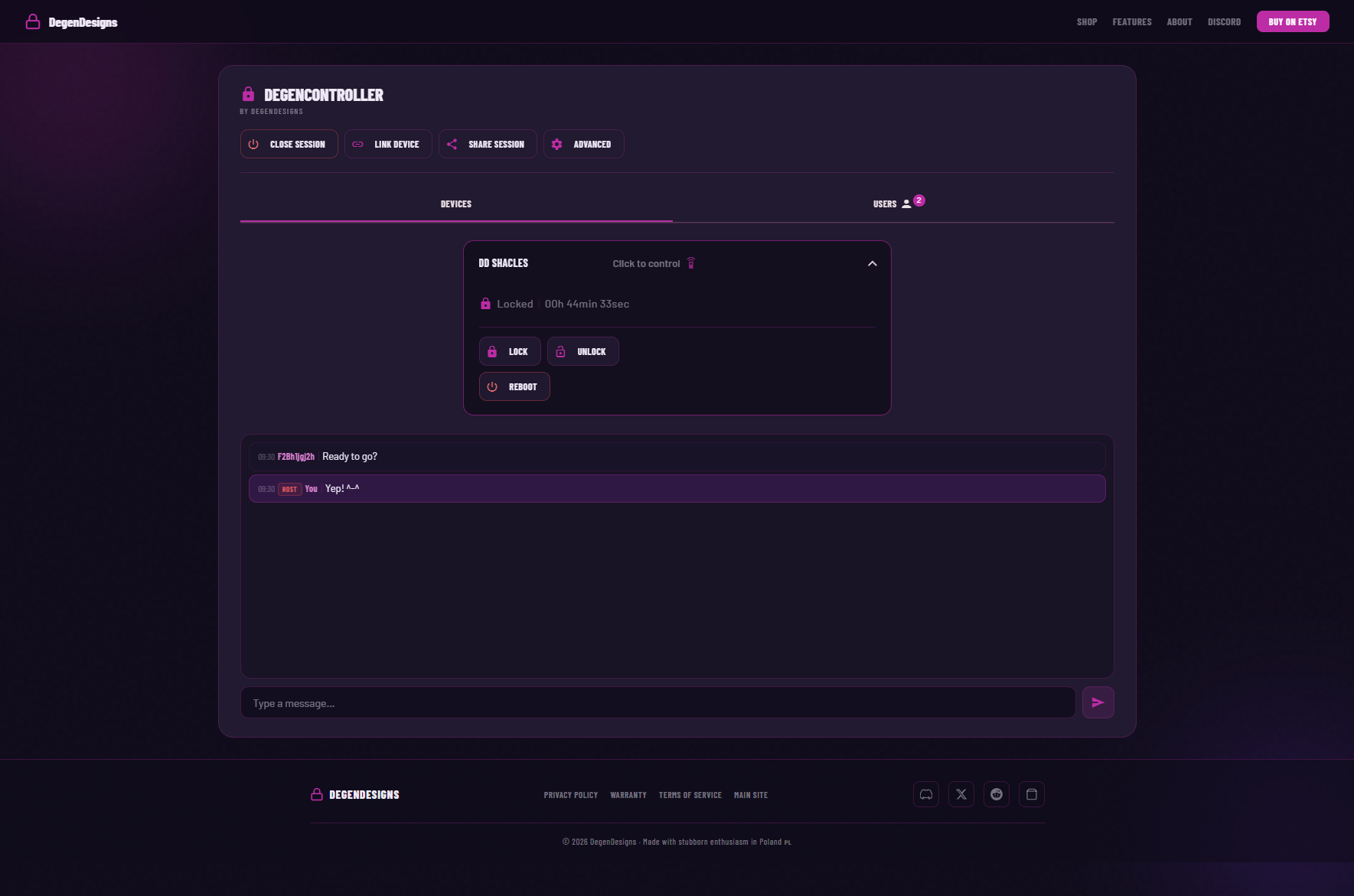Click the copyright text '© 2026 DegenDesigns'
Image resolution: width=1354 pixels, height=896 pixels.
(x=599, y=842)
